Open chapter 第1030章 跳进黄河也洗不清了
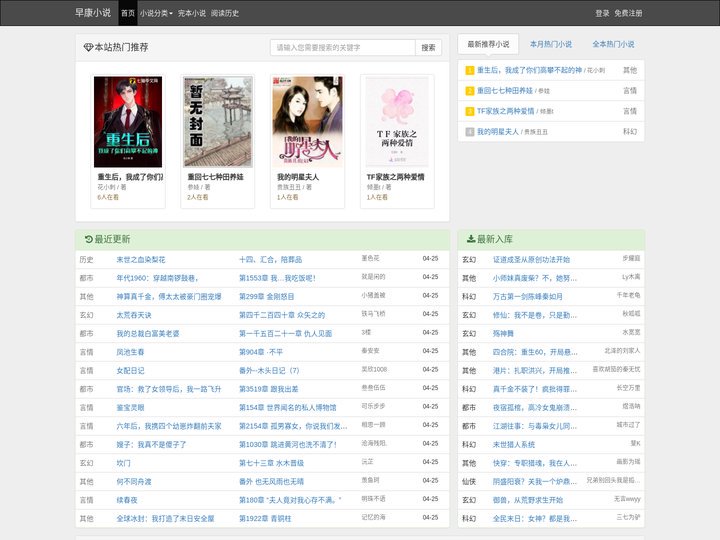The image size is (720, 540). (x=288, y=444)
